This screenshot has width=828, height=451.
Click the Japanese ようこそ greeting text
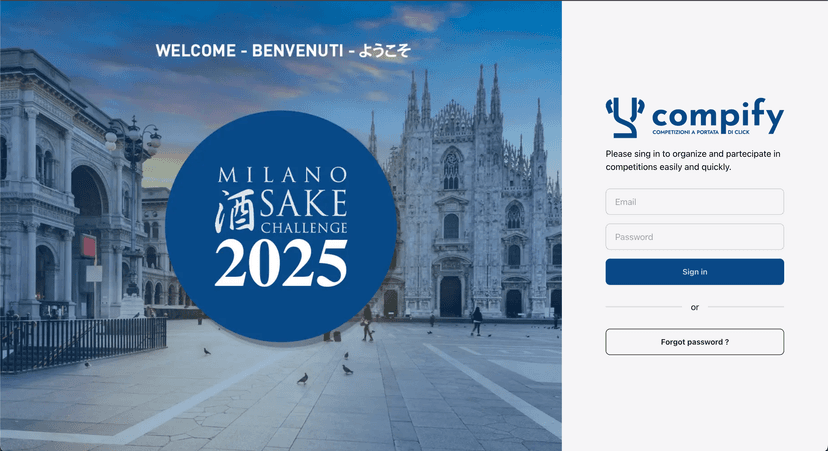pyautogui.click(x=384, y=51)
